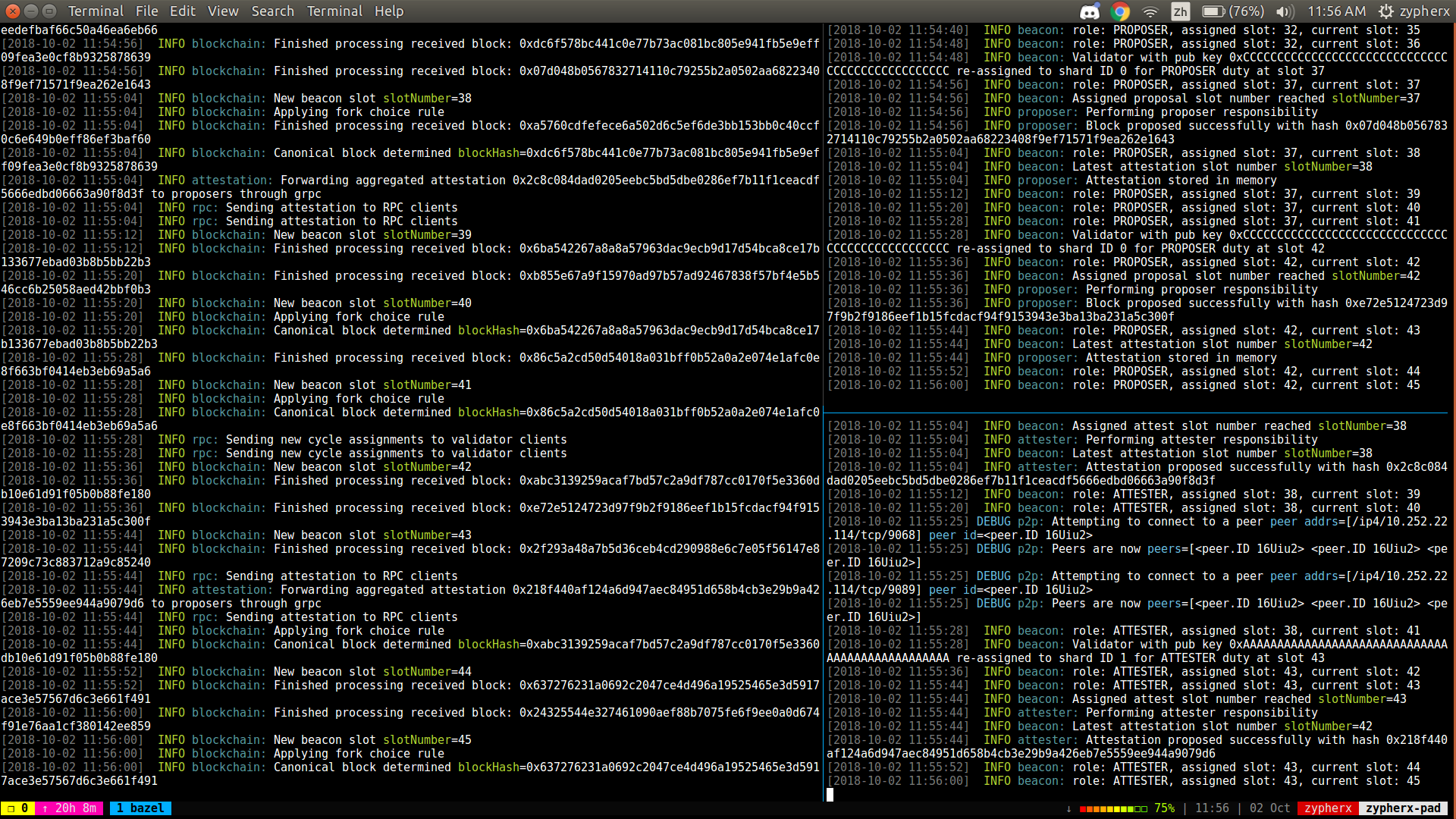1456x819 pixels.
Task: Open the Chrome tray icon
Action: pyautogui.click(x=1120, y=11)
